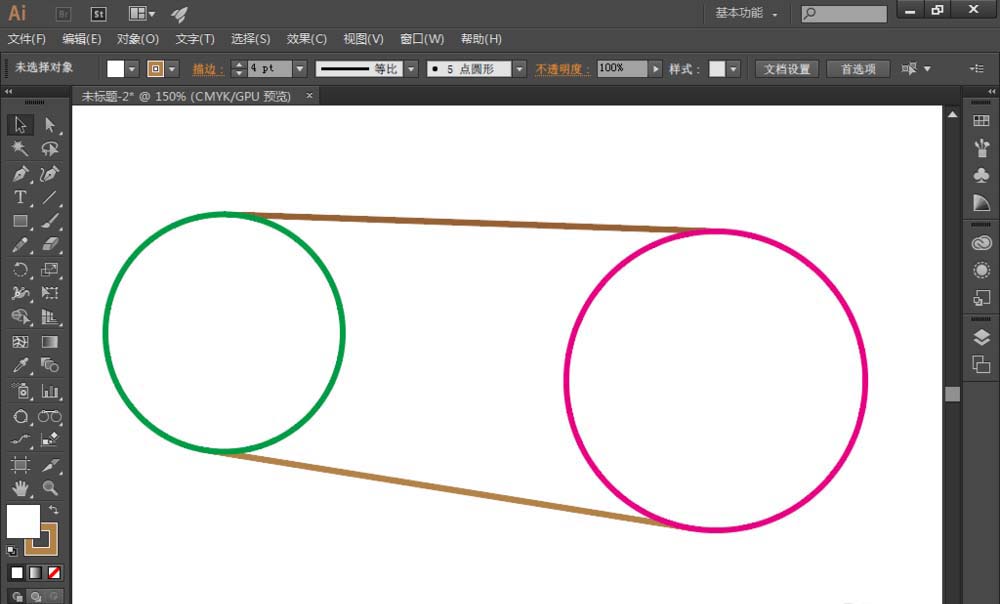Set paint mode to Color
This screenshot has width=1000, height=604.
pos(17,573)
